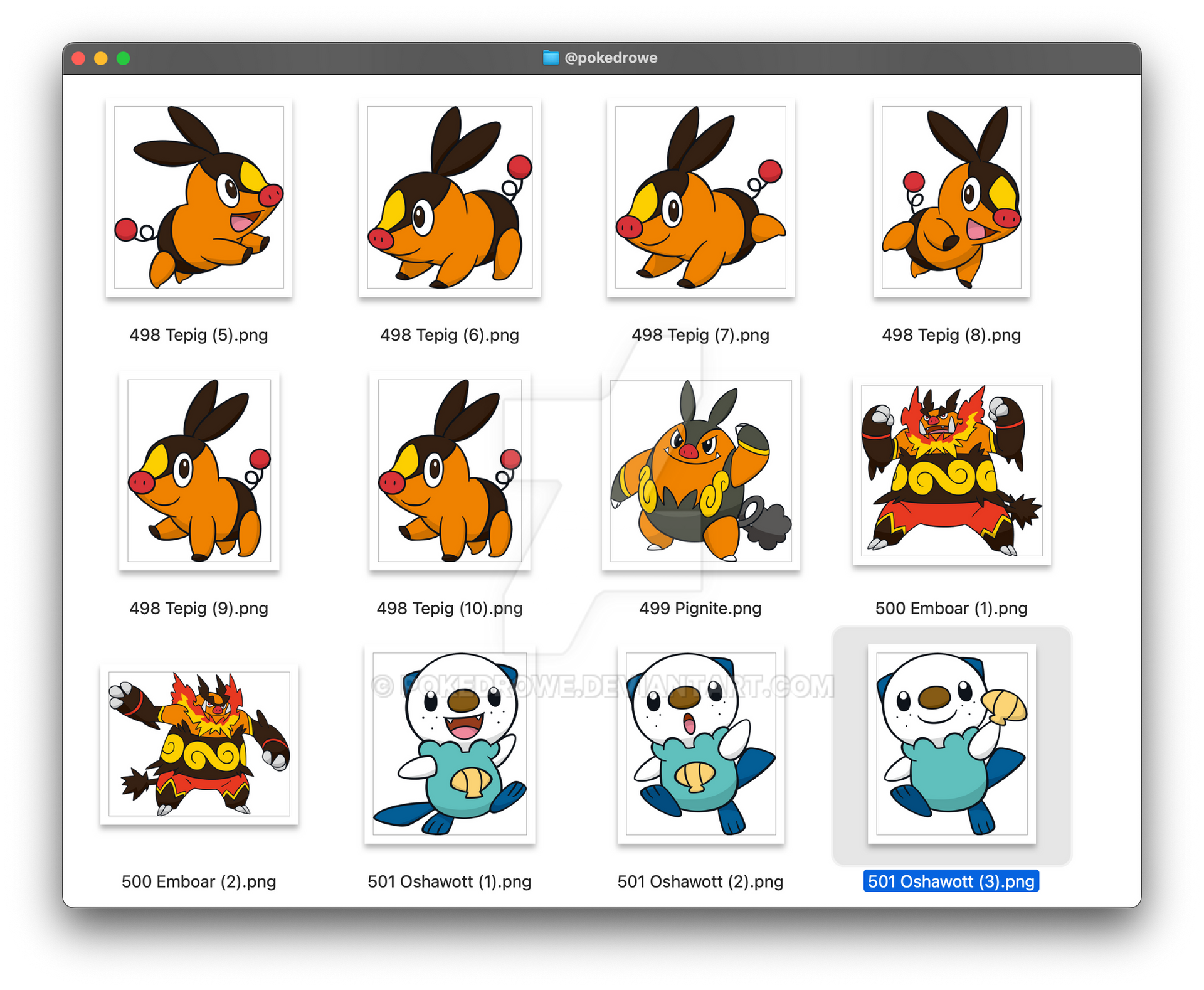1204x990 pixels.
Task: Select the 500 Emboar (2).png thumbnail
Action: 199,744
